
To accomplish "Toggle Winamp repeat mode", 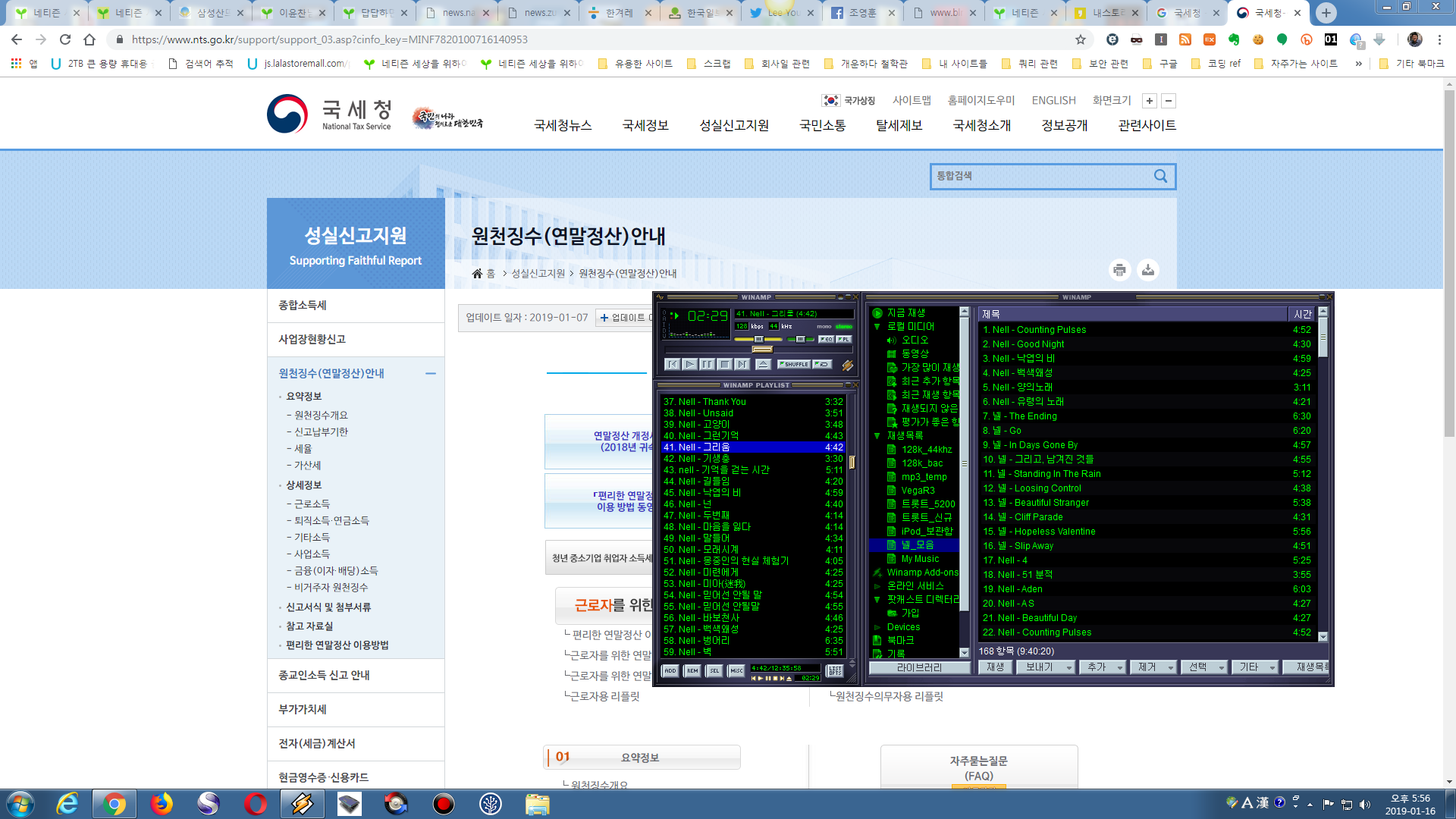I will click(822, 365).
